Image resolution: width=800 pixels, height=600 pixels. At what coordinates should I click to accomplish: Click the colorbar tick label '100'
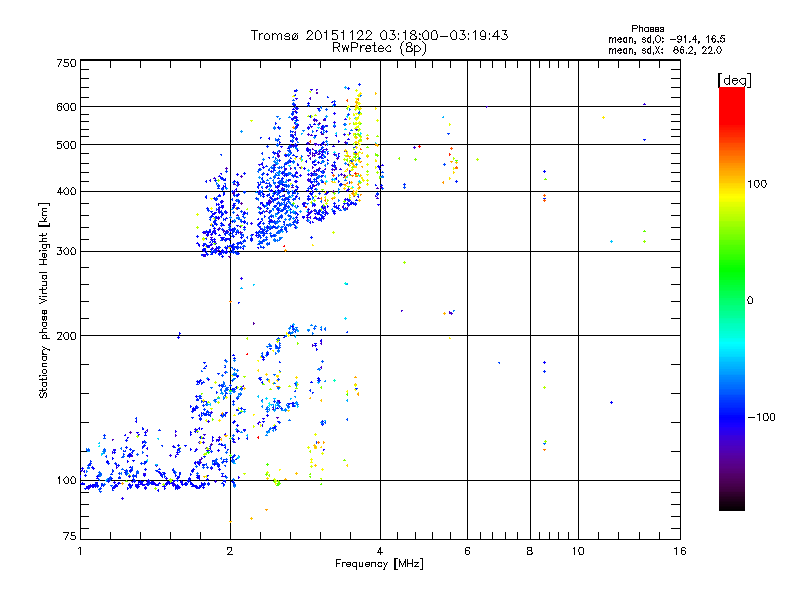pos(757,184)
